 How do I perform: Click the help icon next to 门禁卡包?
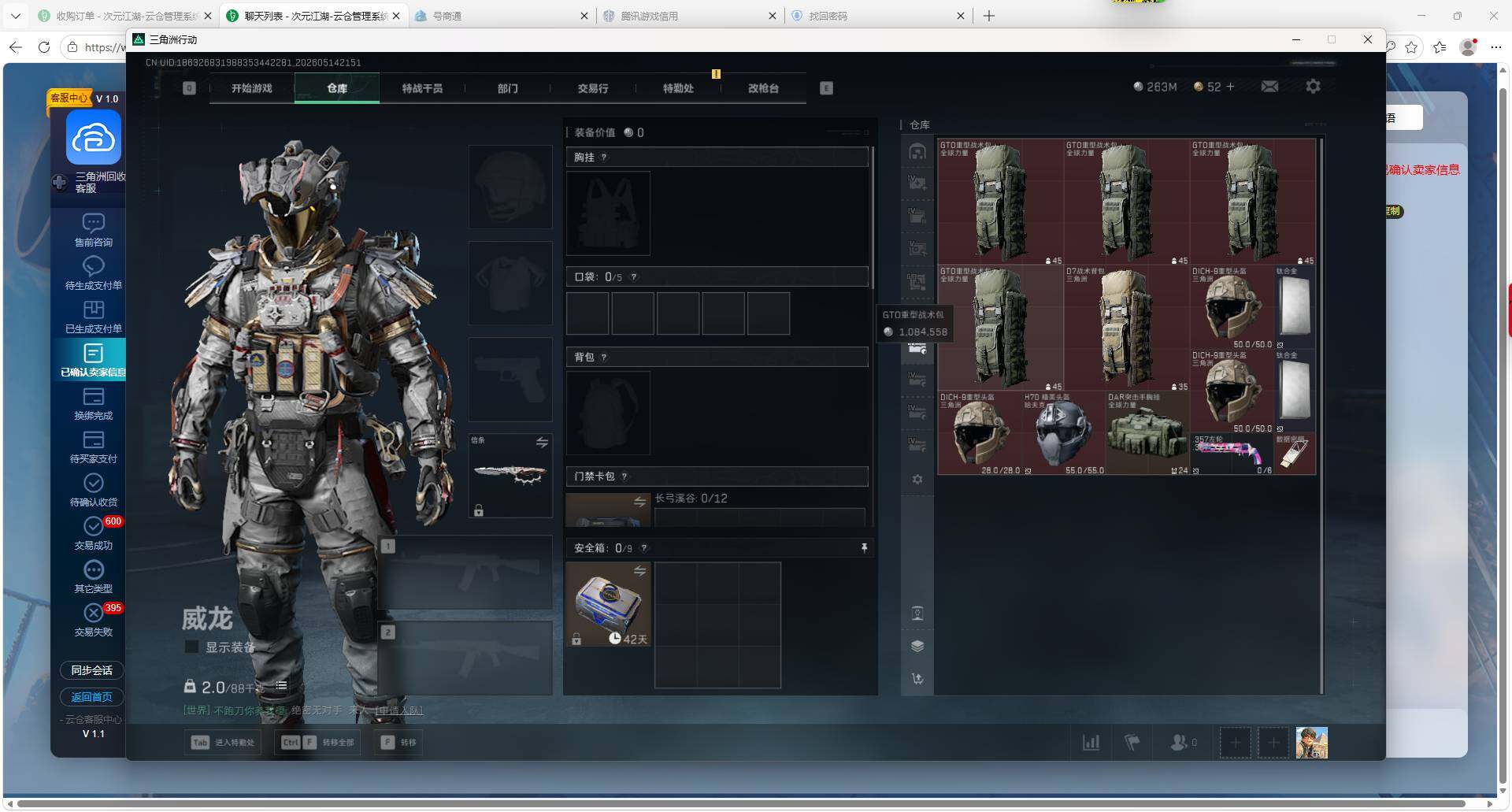pos(624,476)
